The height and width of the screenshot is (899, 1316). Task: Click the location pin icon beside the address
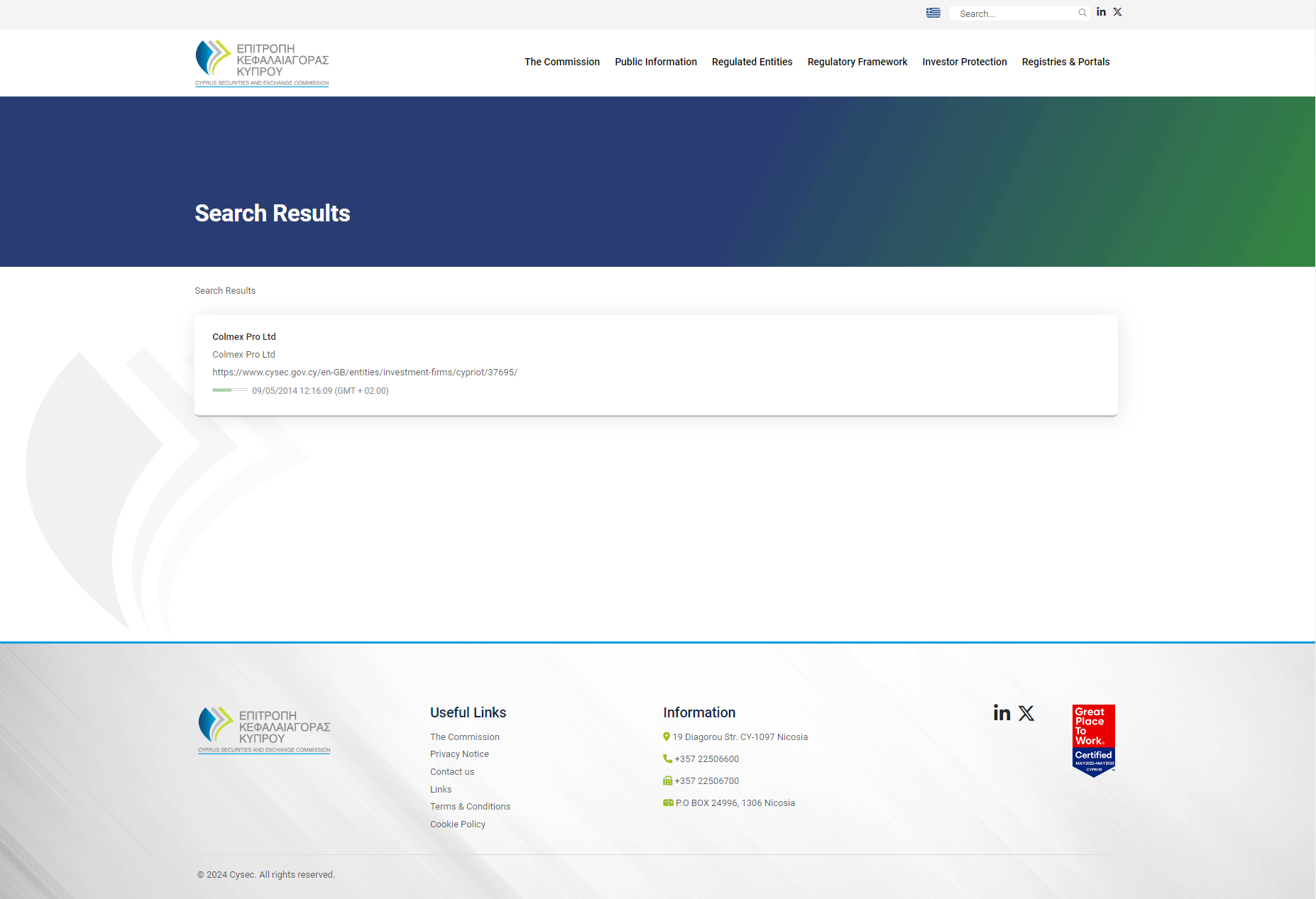(x=667, y=737)
